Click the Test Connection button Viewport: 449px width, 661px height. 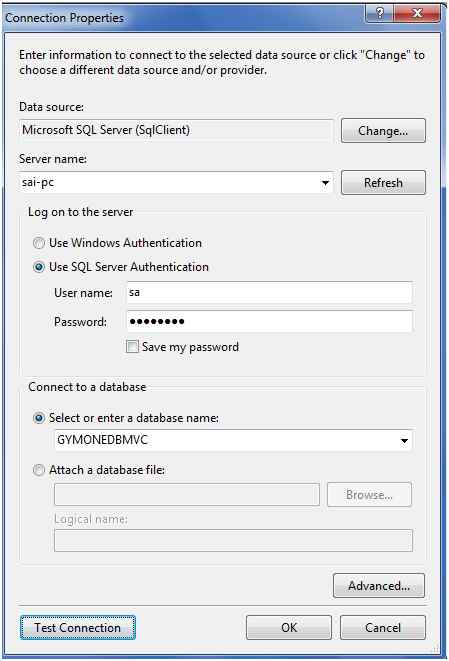click(x=78, y=628)
